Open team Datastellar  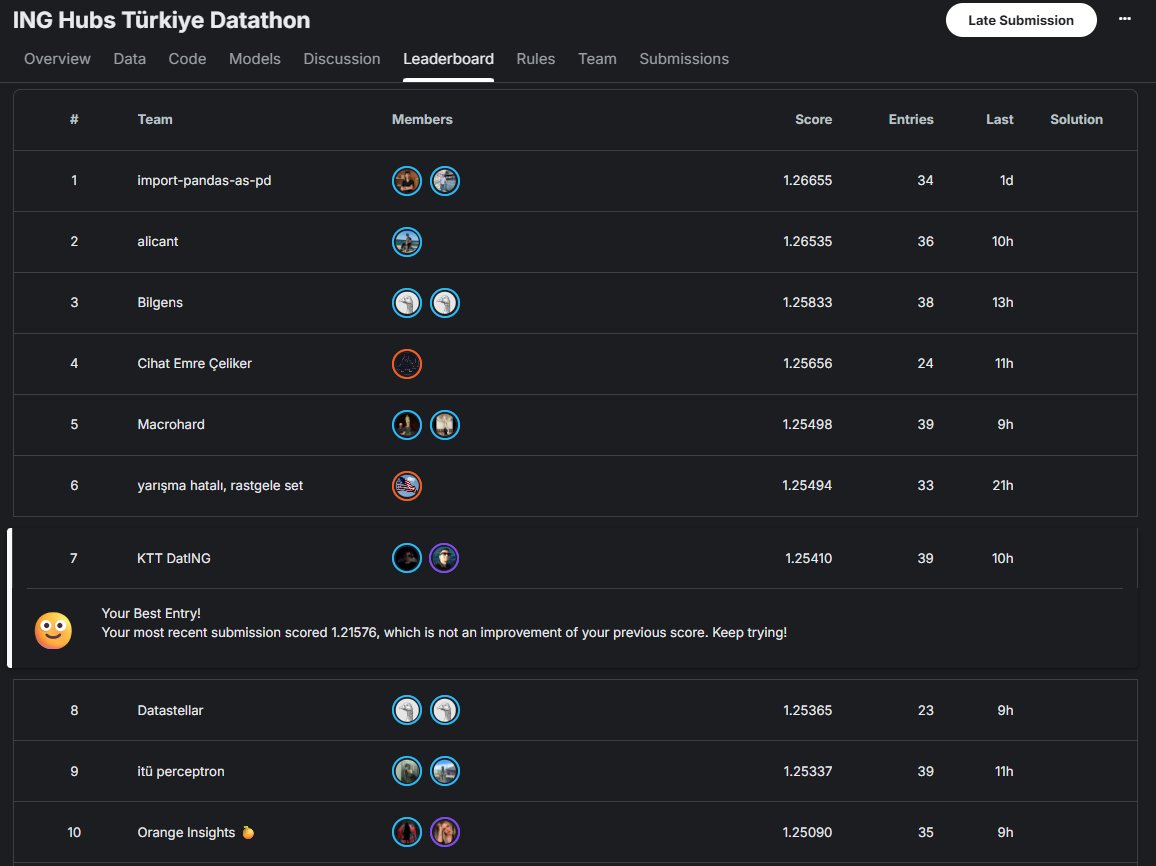click(x=170, y=710)
